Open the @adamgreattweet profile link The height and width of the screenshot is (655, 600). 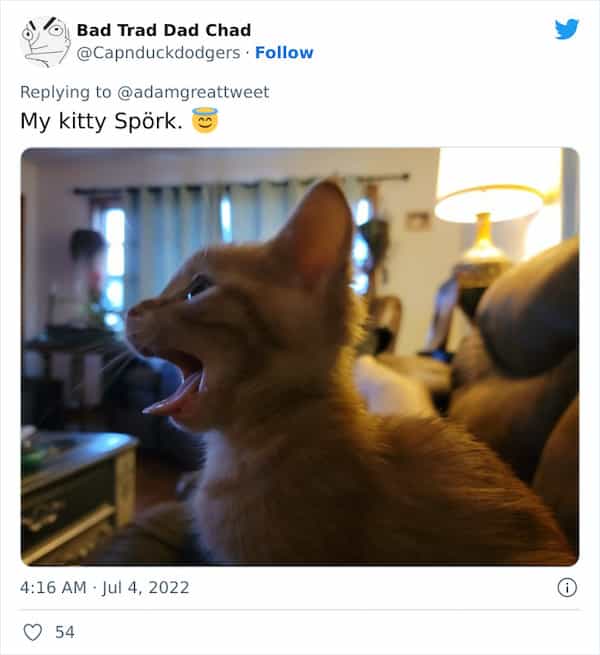click(193, 92)
